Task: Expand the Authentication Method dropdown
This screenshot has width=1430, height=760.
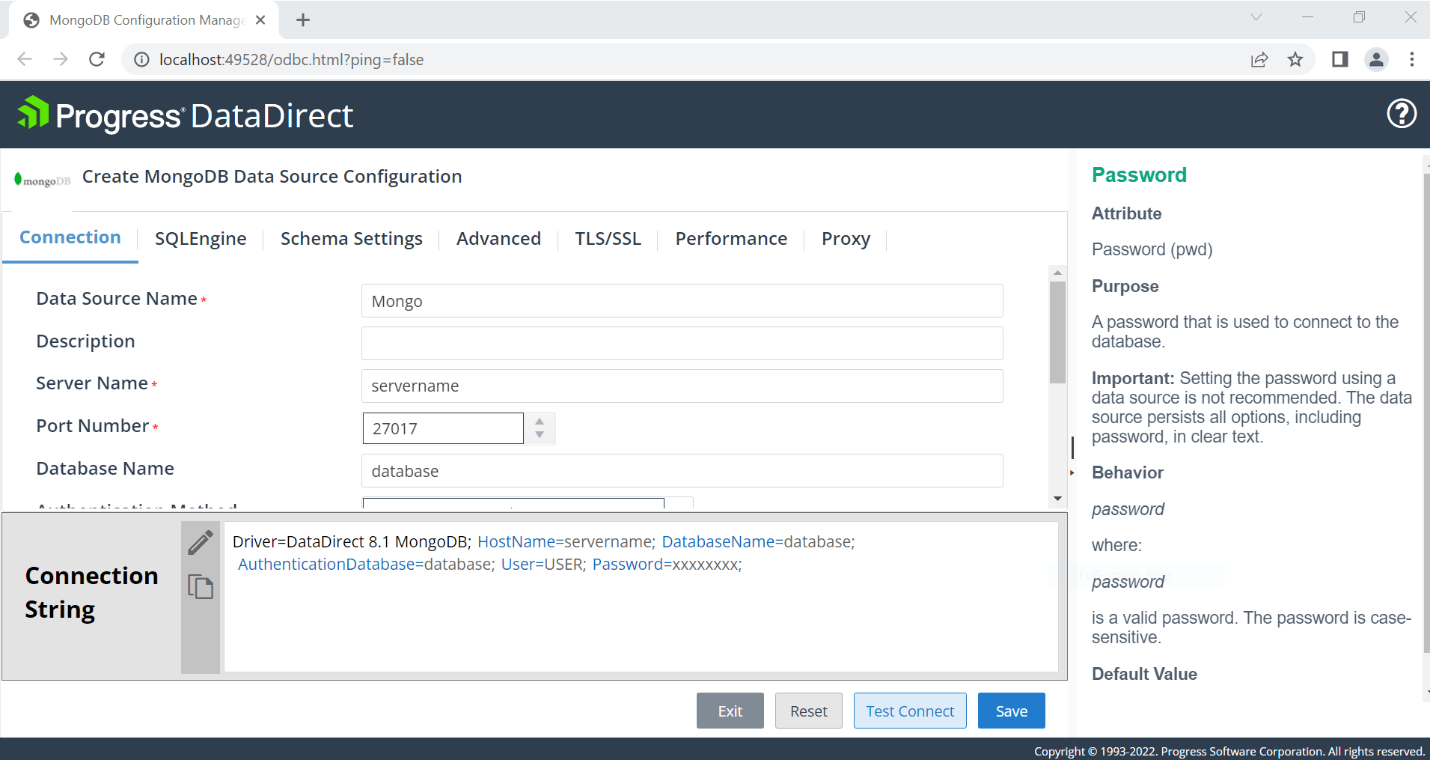Action: 680,504
